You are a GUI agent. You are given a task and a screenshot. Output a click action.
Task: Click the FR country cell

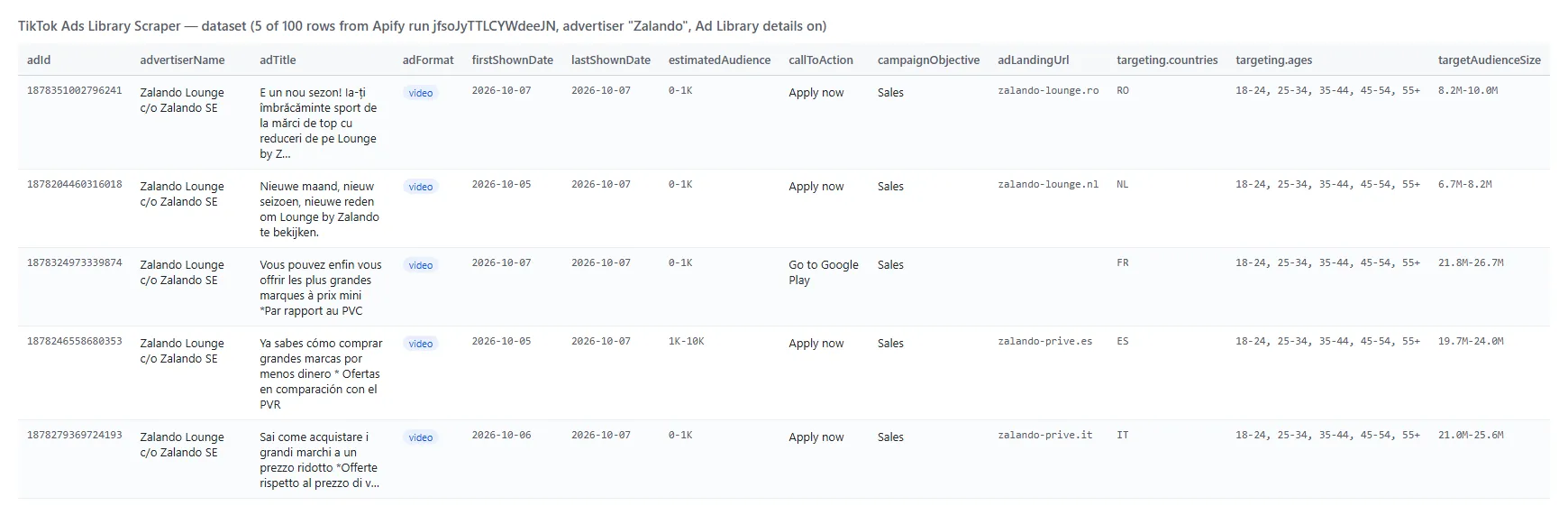coord(1123,263)
